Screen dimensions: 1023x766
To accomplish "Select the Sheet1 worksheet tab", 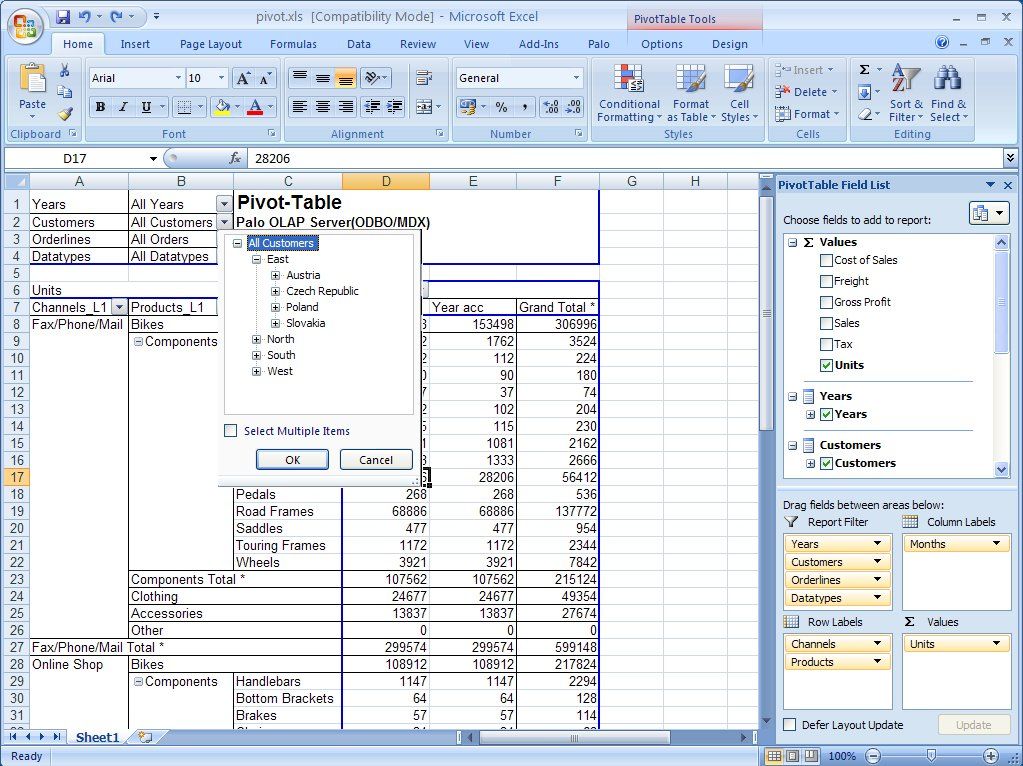I will (98, 737).
